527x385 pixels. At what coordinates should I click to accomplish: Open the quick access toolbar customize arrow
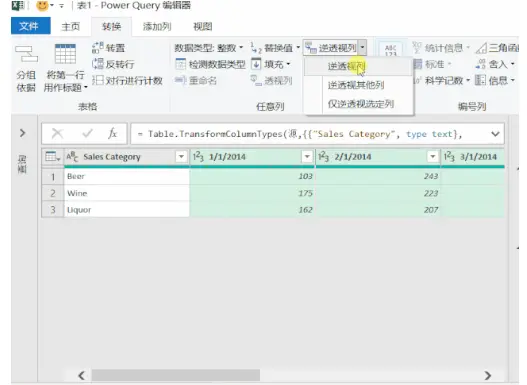pyautogui.click(x=62, y=6)
